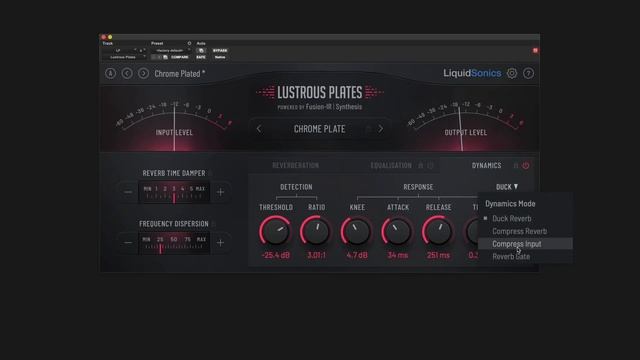Toggle the Equalisation power icon
The width and height of the screenshot is (640, 360).
click(430, 165)
